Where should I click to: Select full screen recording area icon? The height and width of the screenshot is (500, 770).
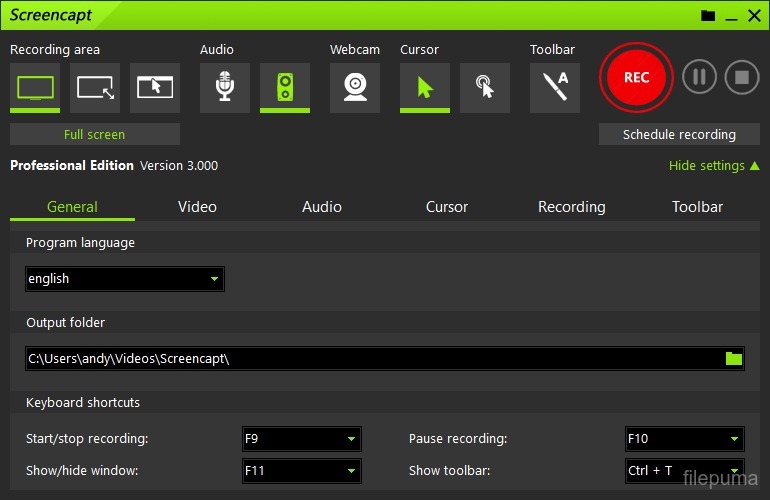[35, 88]
